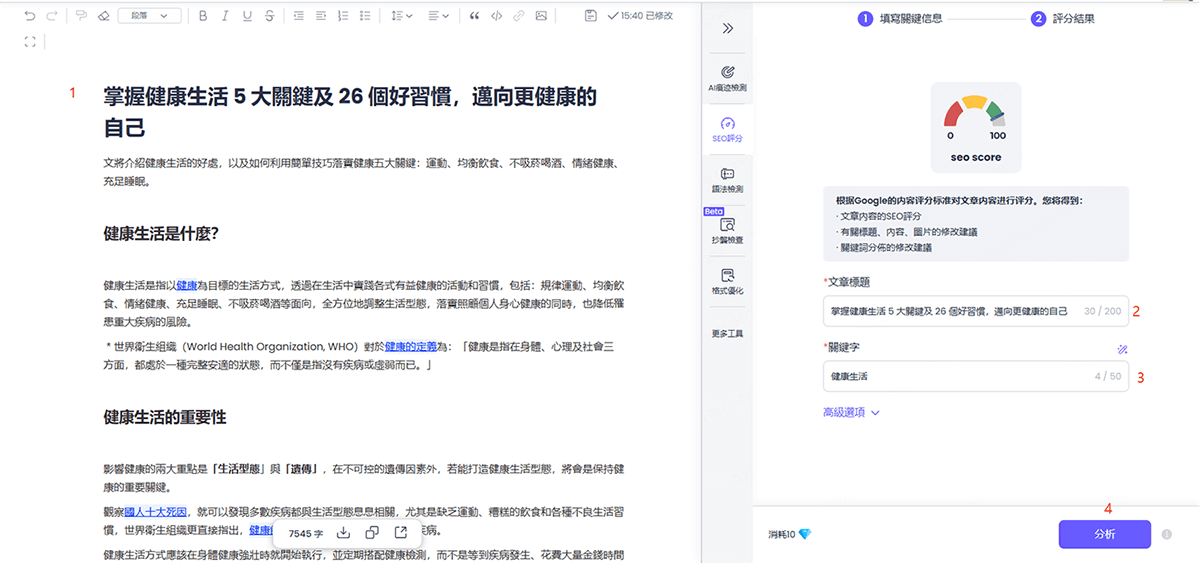
Task: Toggle strikethrough formatting
Action: tap(269, 16)
